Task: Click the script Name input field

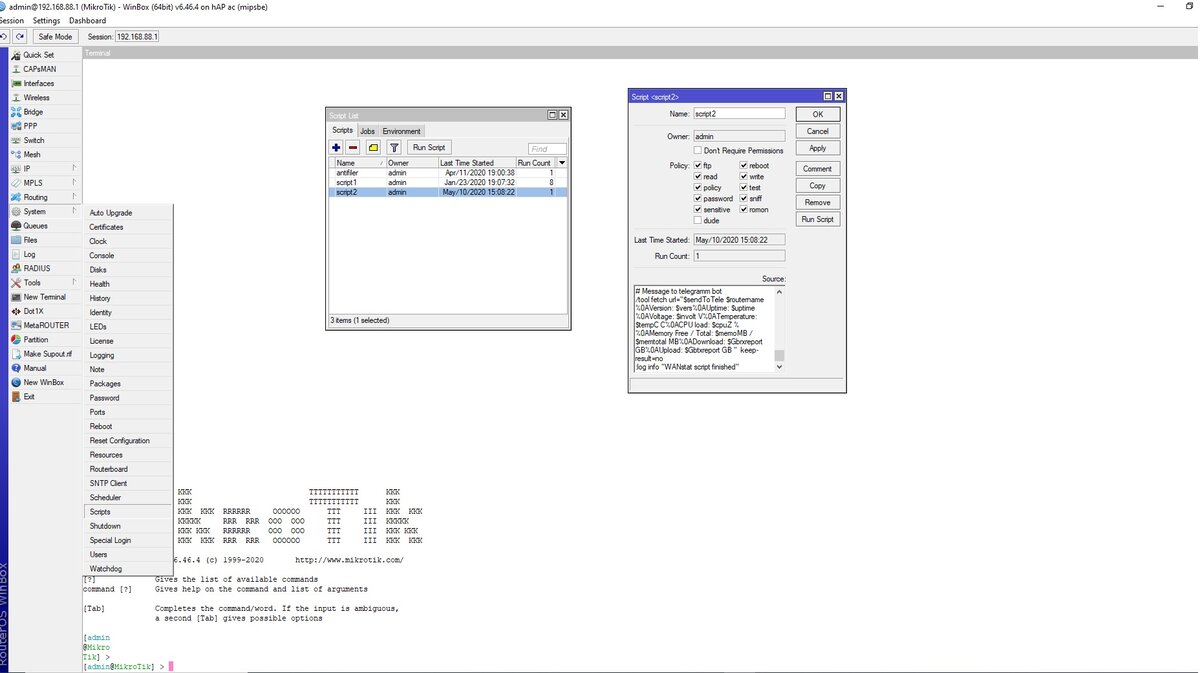Action: click(739, 114)
